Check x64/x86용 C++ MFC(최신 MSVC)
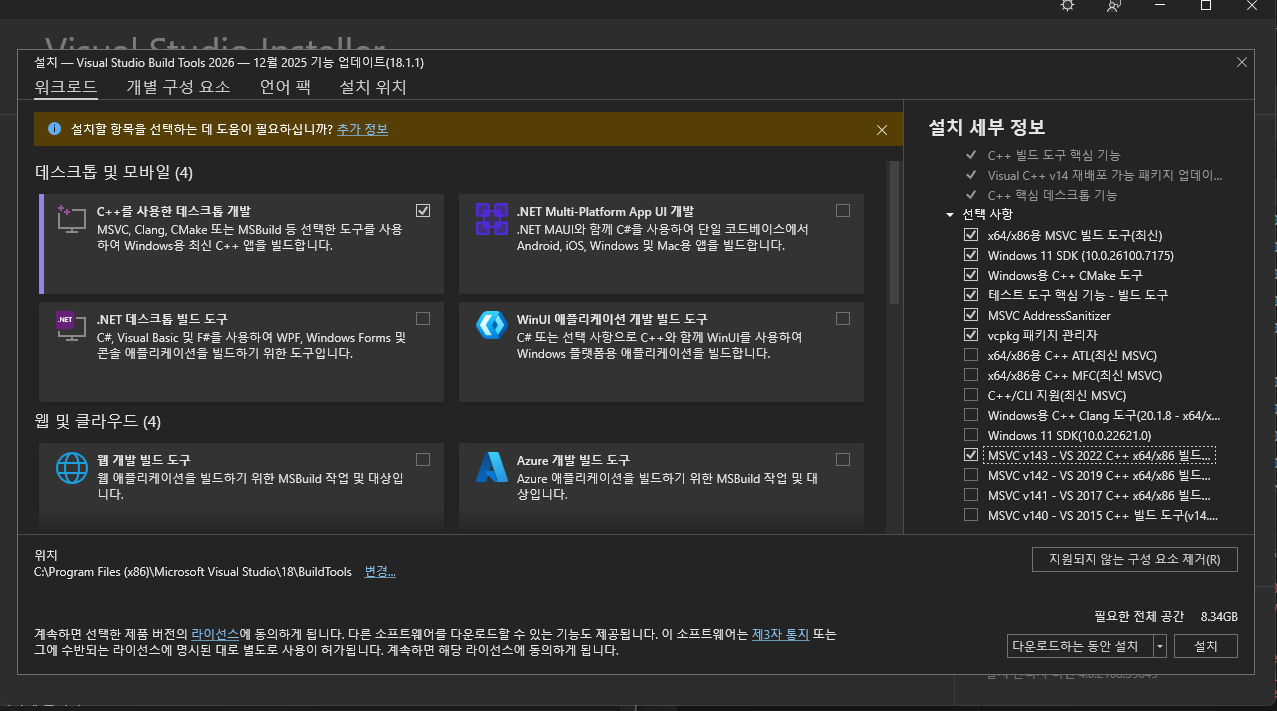 (971, 375)
